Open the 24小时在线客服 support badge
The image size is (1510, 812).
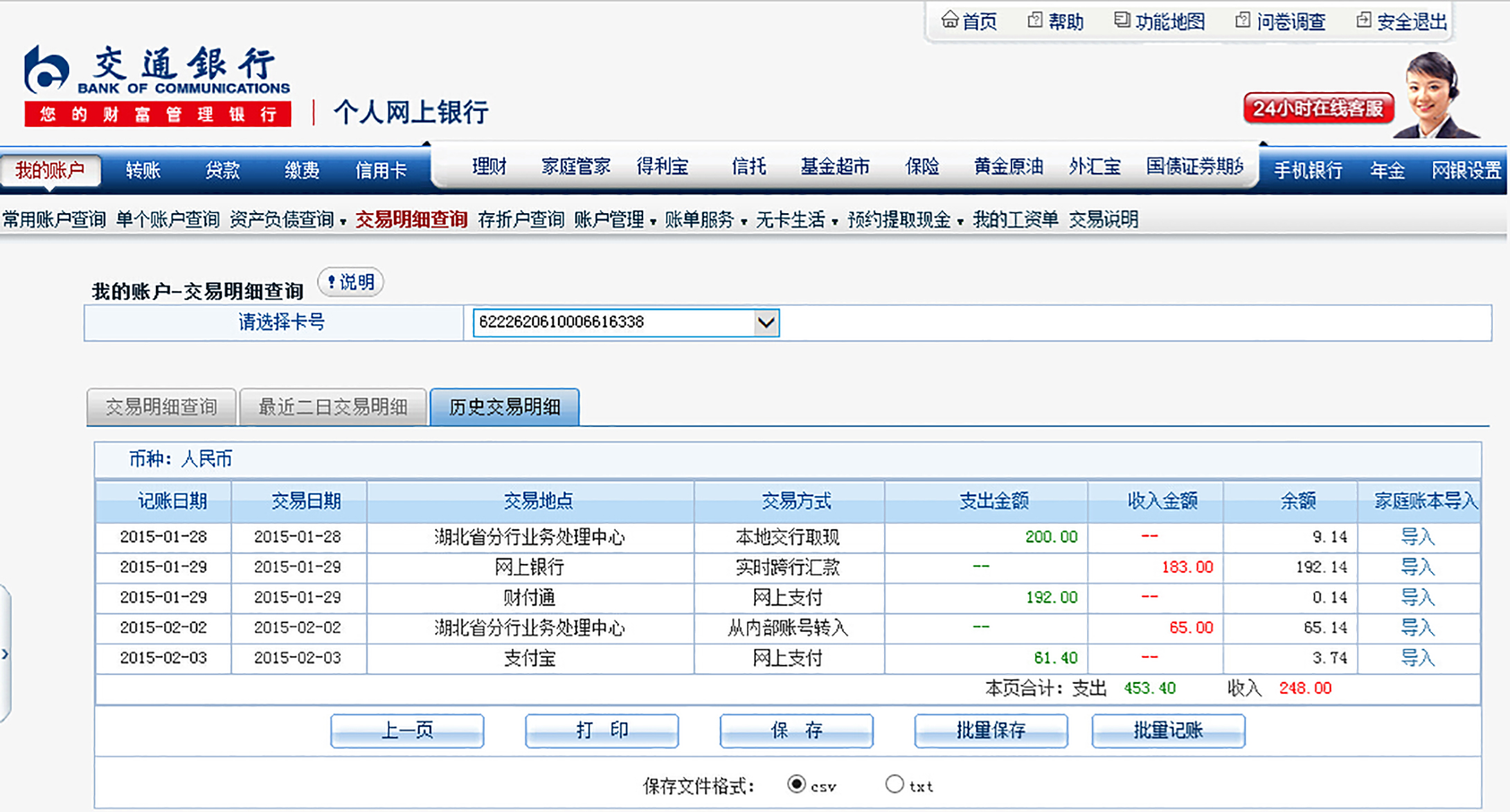pos(1318,109)
